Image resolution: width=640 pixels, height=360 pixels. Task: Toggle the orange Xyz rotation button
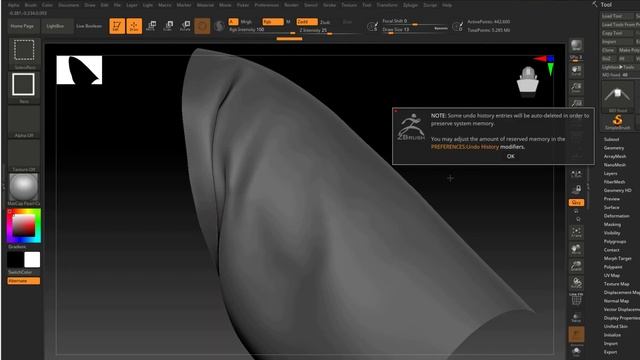(576, 202)
